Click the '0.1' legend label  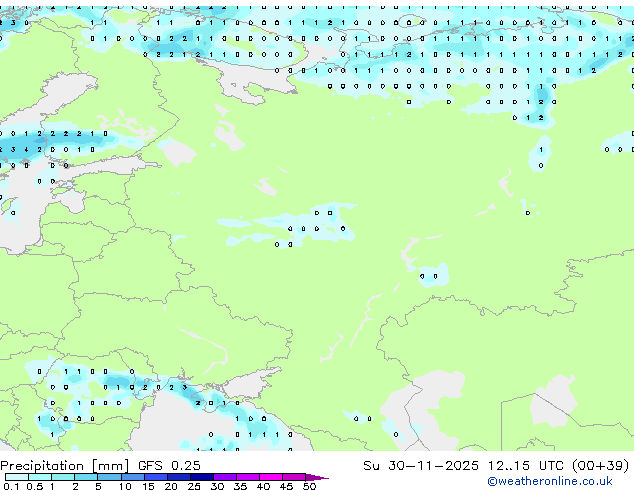point(12,486)
